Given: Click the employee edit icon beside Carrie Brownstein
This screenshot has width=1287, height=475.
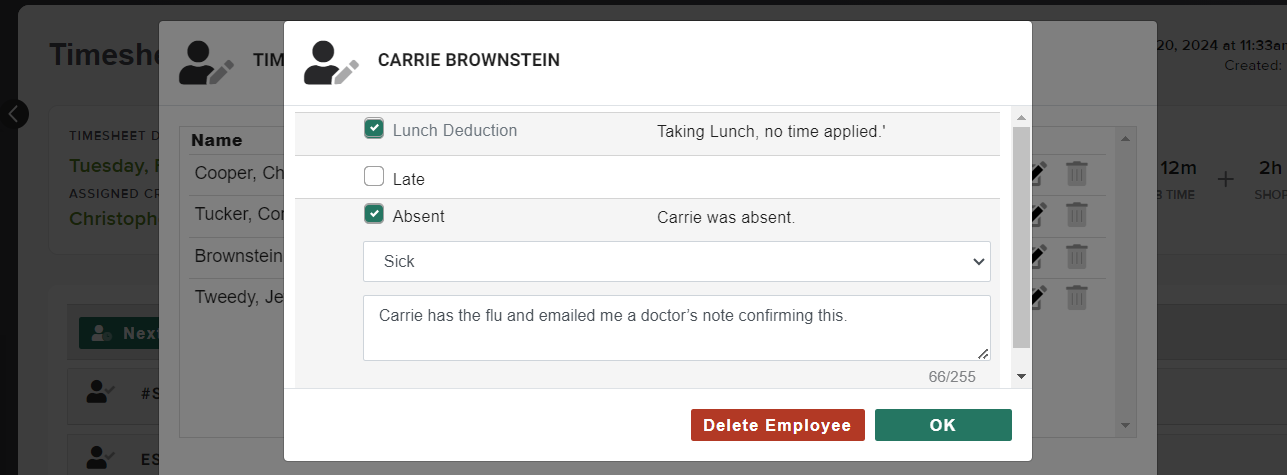Looking at the screenshot, I should (x=332, y=62).
